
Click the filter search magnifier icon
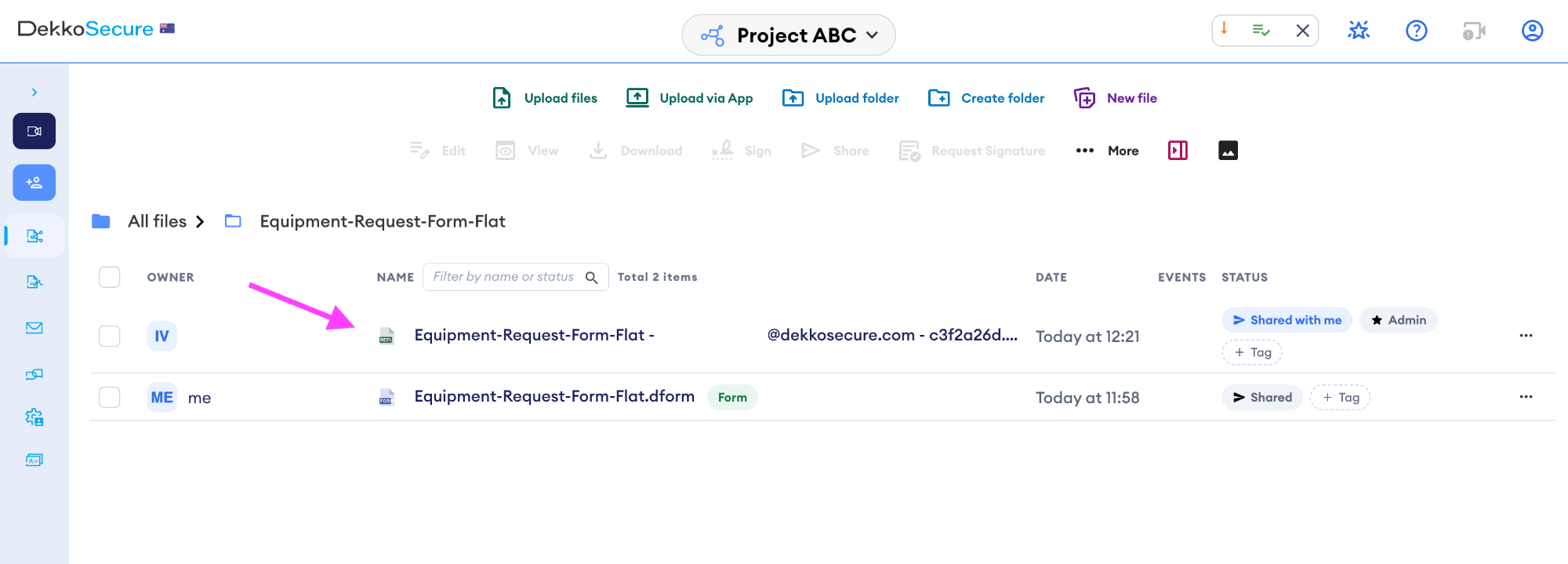592,277
